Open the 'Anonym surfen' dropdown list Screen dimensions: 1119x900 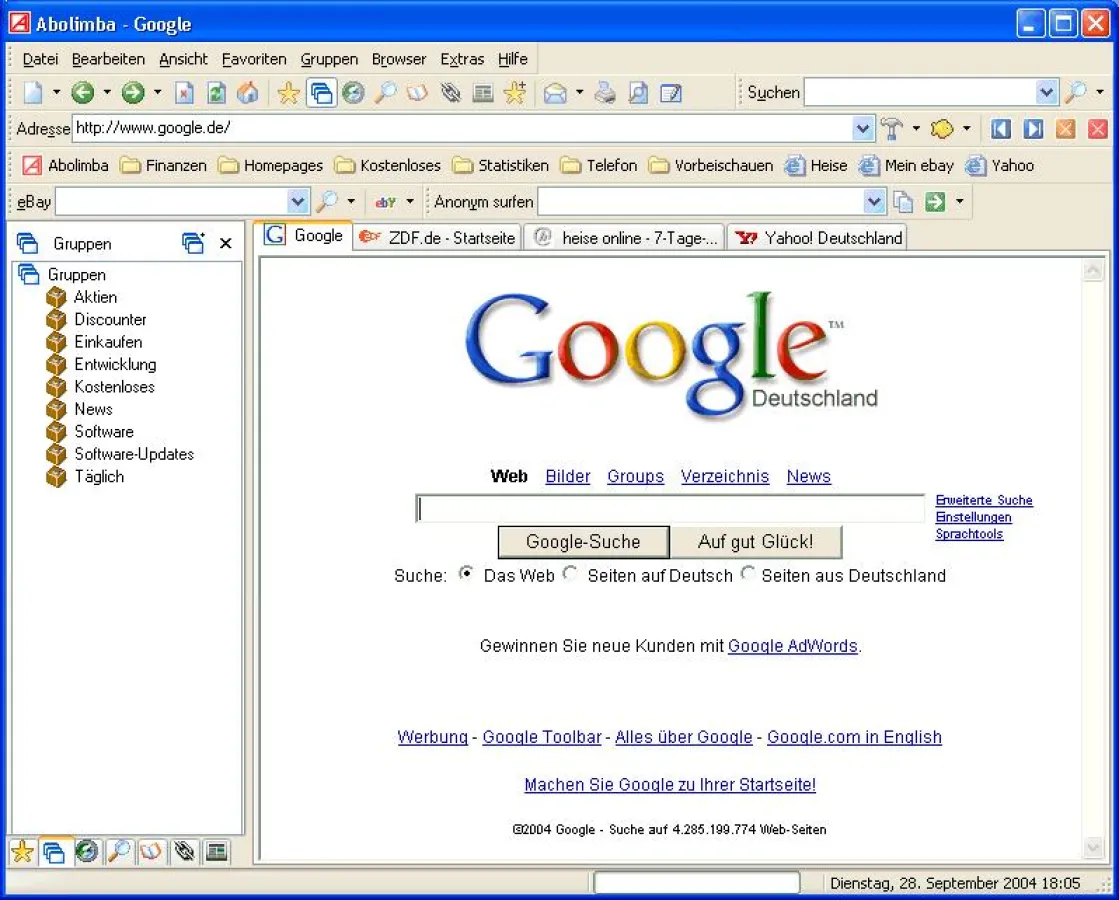[872, 201]
